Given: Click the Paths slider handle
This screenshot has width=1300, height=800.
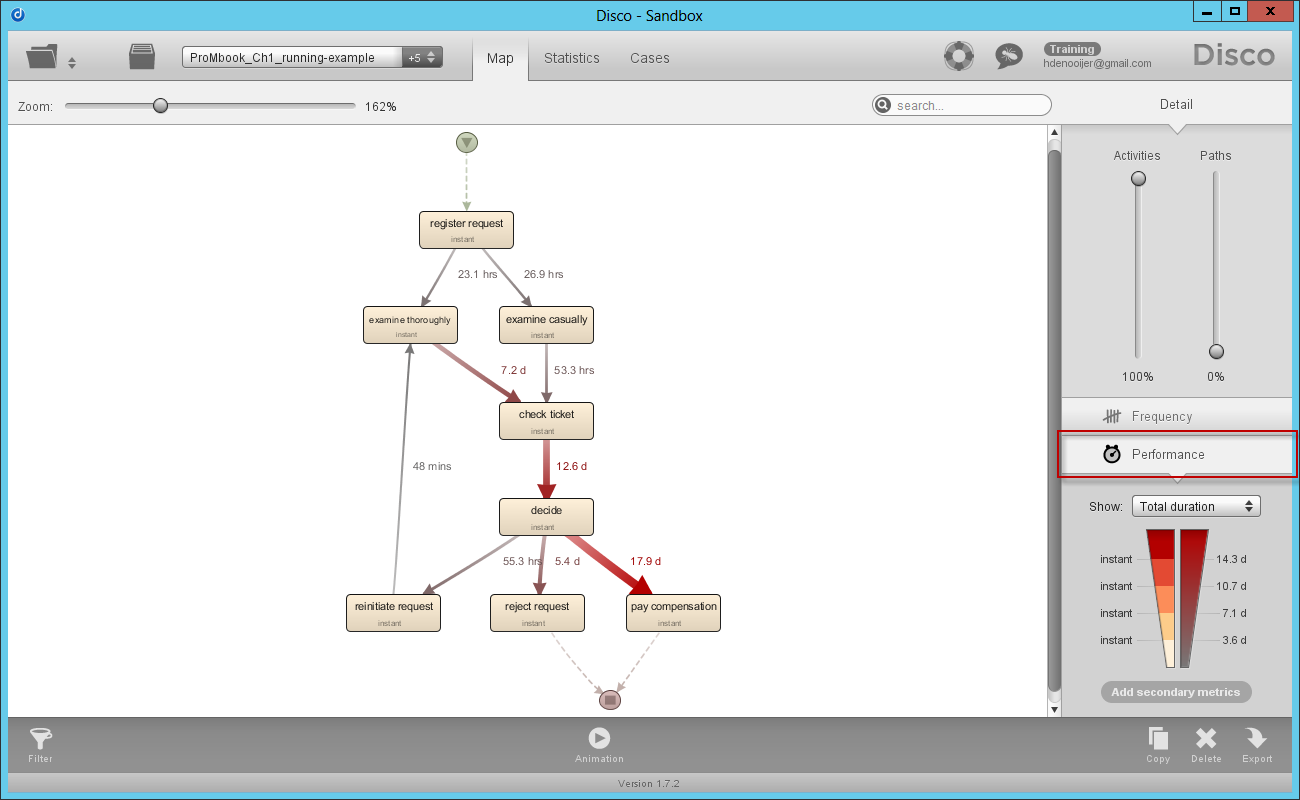Looking at the screenshot, I should coord(1216,351).
